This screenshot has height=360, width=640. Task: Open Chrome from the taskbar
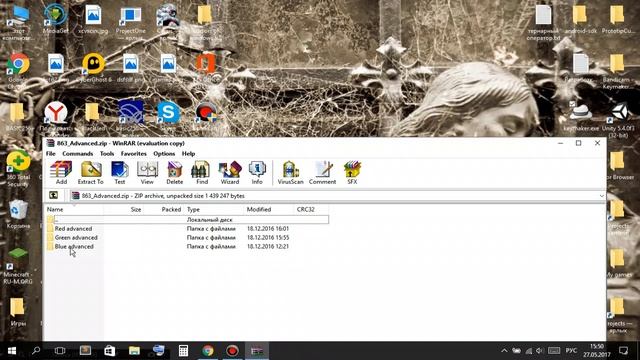tap(208, 351)
